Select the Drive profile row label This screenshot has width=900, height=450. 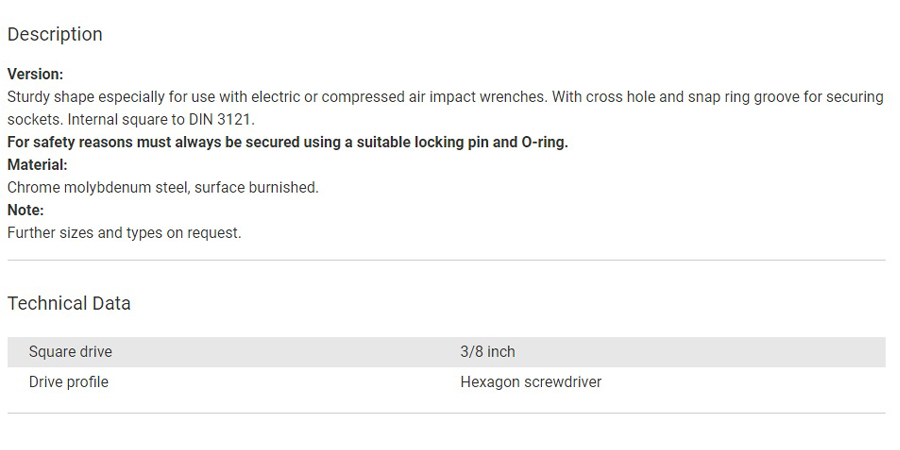[68, 382]
